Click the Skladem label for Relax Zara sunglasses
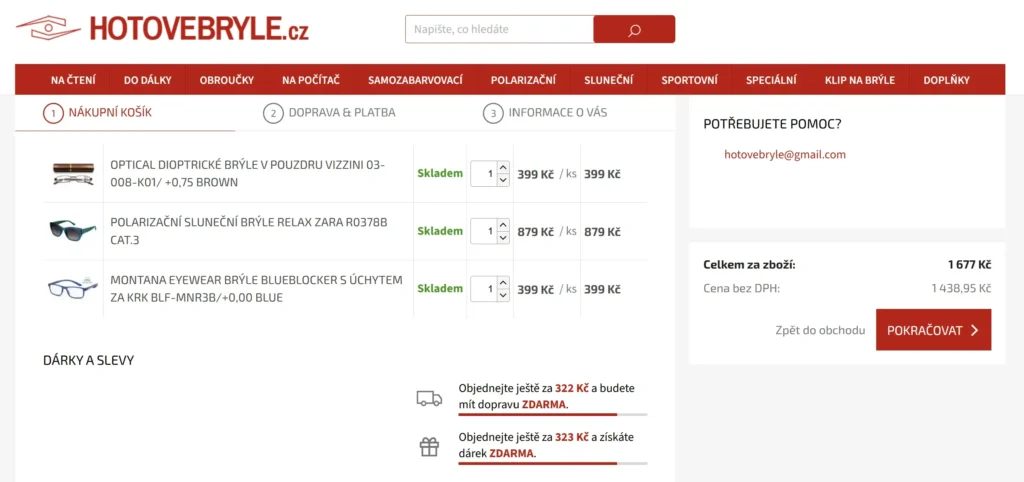This screenshot has width=1024, height=482. (440, 231)
